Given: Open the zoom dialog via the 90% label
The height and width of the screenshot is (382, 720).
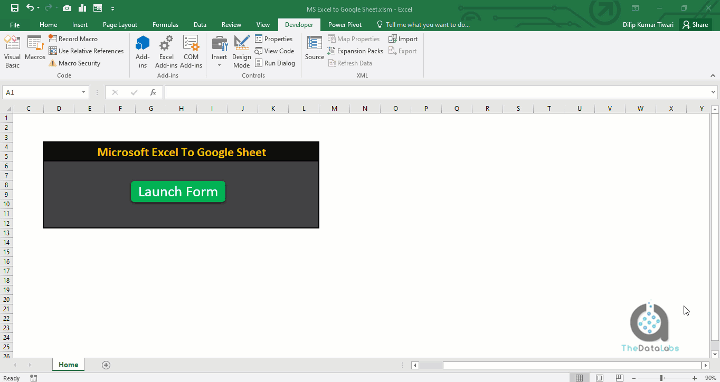Looking at the screenshot, I should point(710,378).
